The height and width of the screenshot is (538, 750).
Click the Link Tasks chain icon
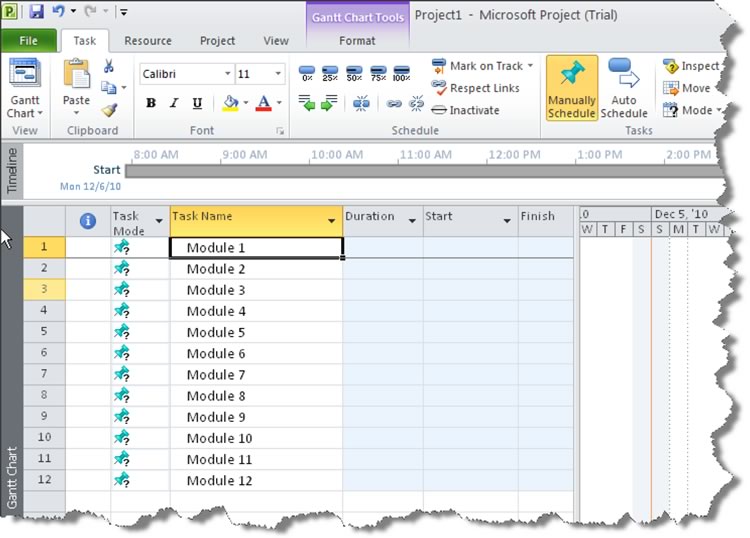pyautogui.click(x=394, y=103)
